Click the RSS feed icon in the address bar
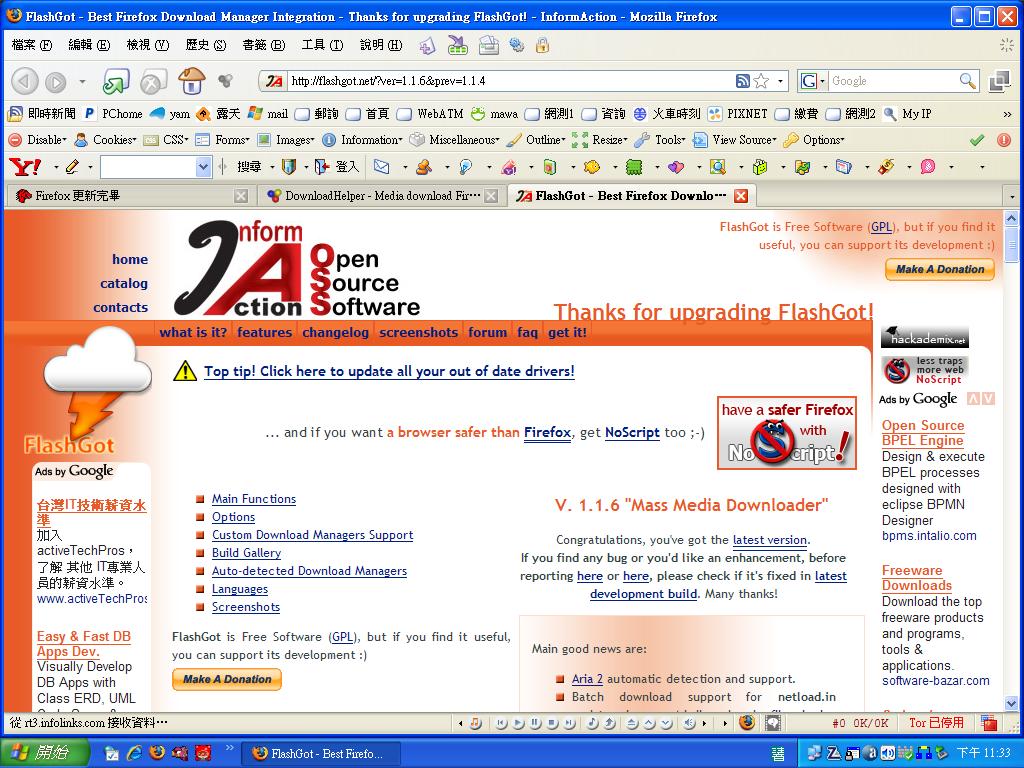The image size is (1024, 768). (x=743, y=81)
